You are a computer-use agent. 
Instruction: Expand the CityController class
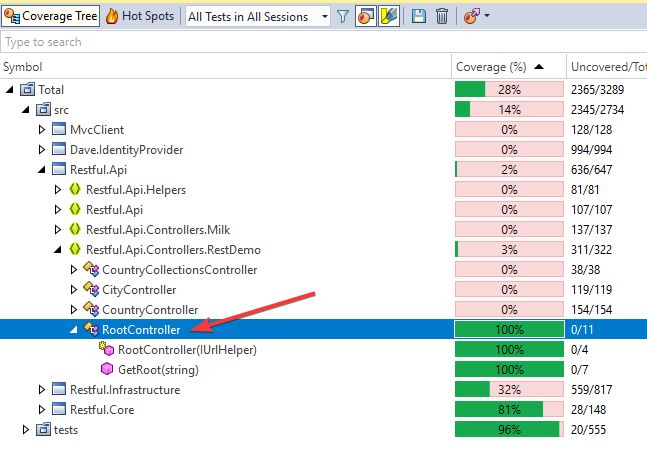tap(74, 290)
